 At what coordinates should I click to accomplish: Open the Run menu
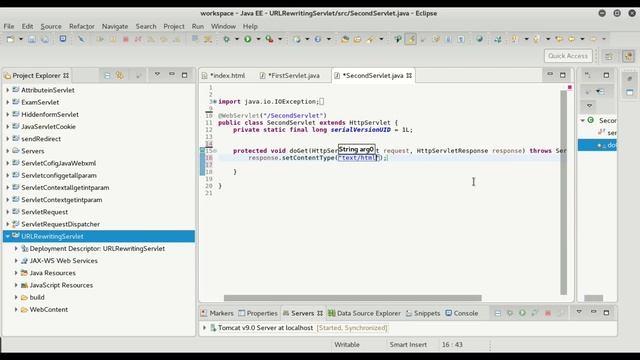pyautogui.click(x=198, y=26)
